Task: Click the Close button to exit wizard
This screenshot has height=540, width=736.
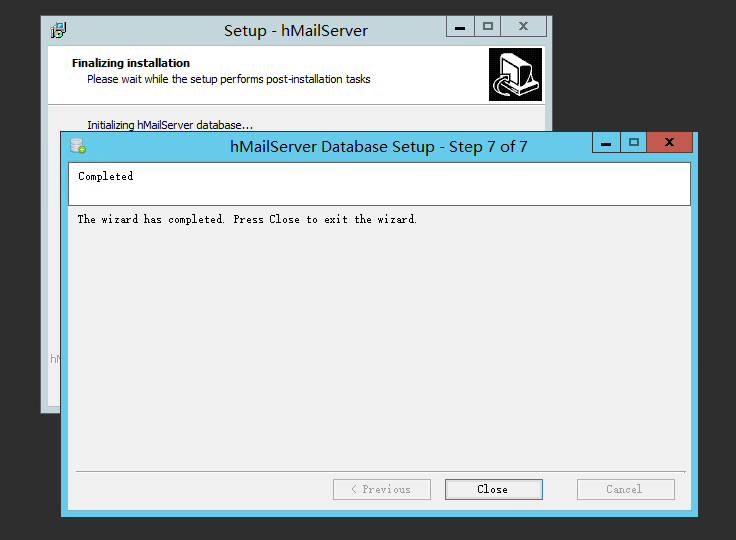Action: 494,489
